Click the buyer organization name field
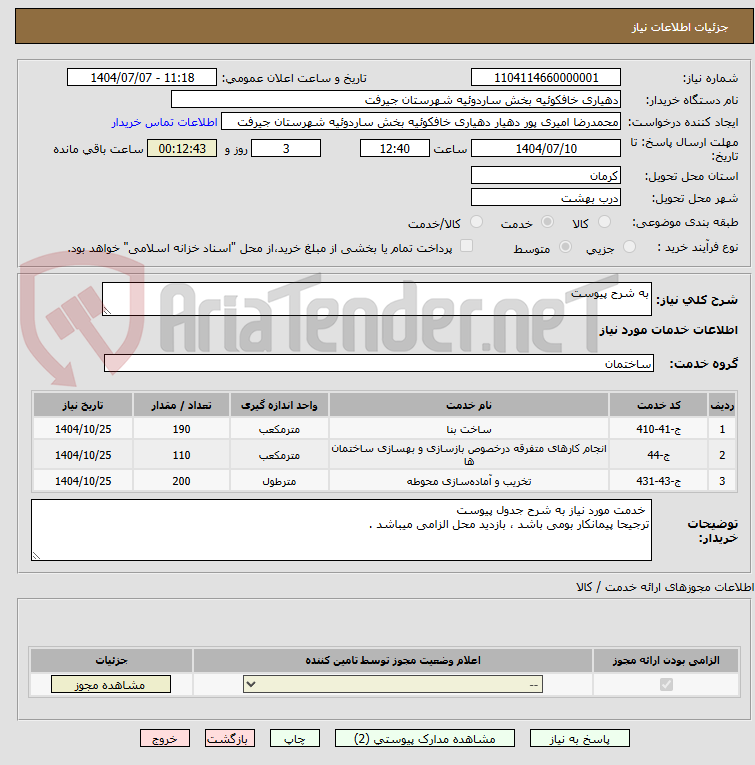The image size is (755, 765). coord(396,100)
